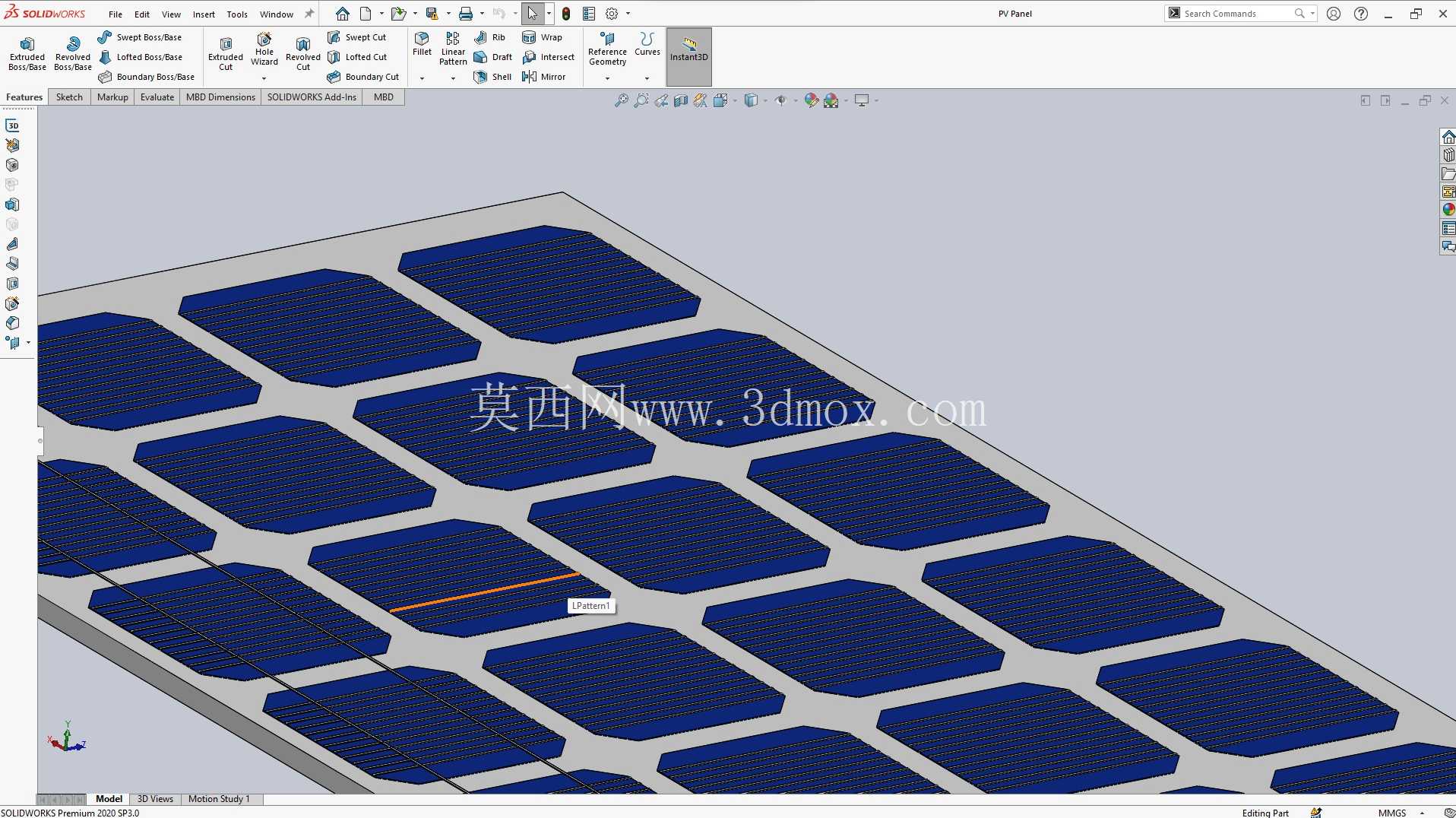The height and width of the screenshot is (818, 1456).
Task: Switch to the Motion Study 1 tab
Action: click(219, 799)
